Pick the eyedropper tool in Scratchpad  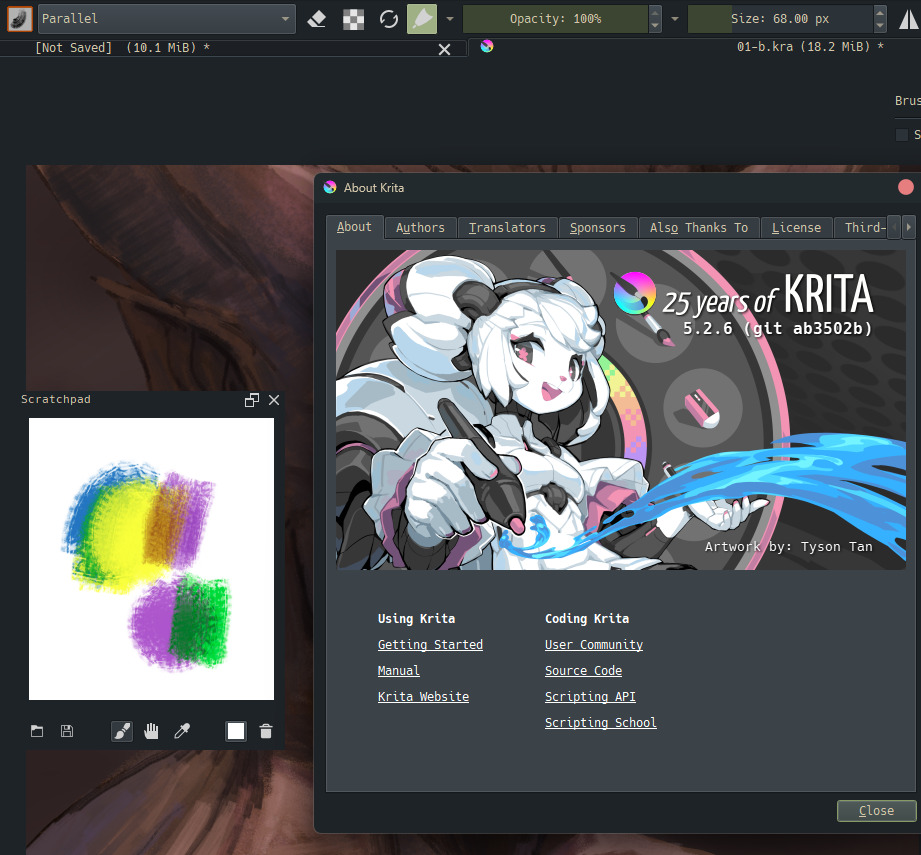(182, 731)
